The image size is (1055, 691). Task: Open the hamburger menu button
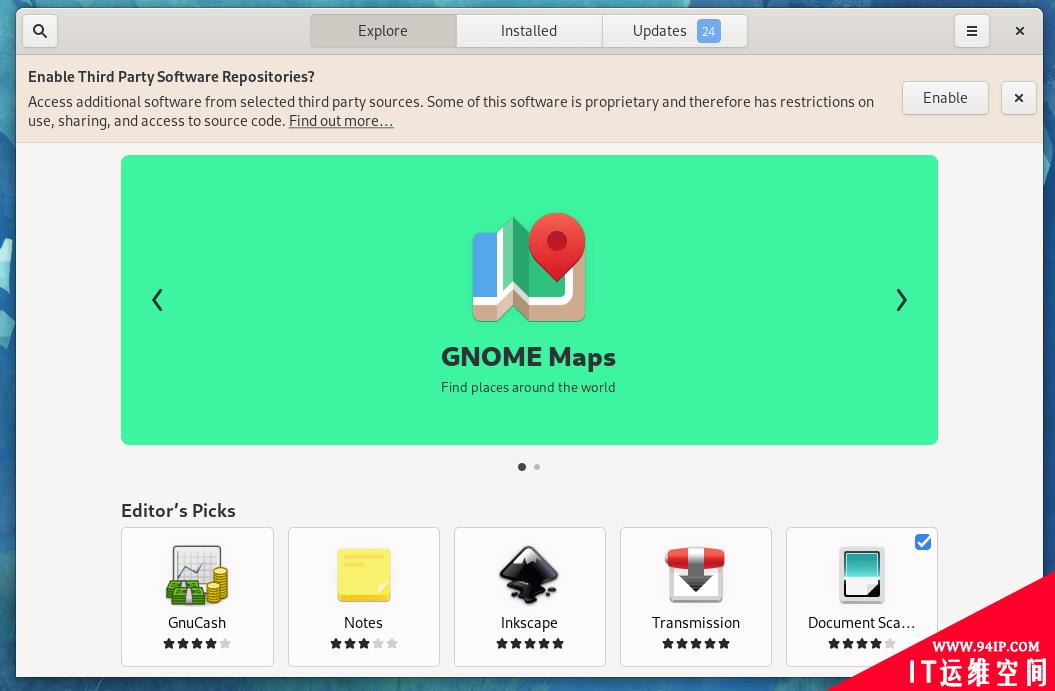[x=972, y=31]
